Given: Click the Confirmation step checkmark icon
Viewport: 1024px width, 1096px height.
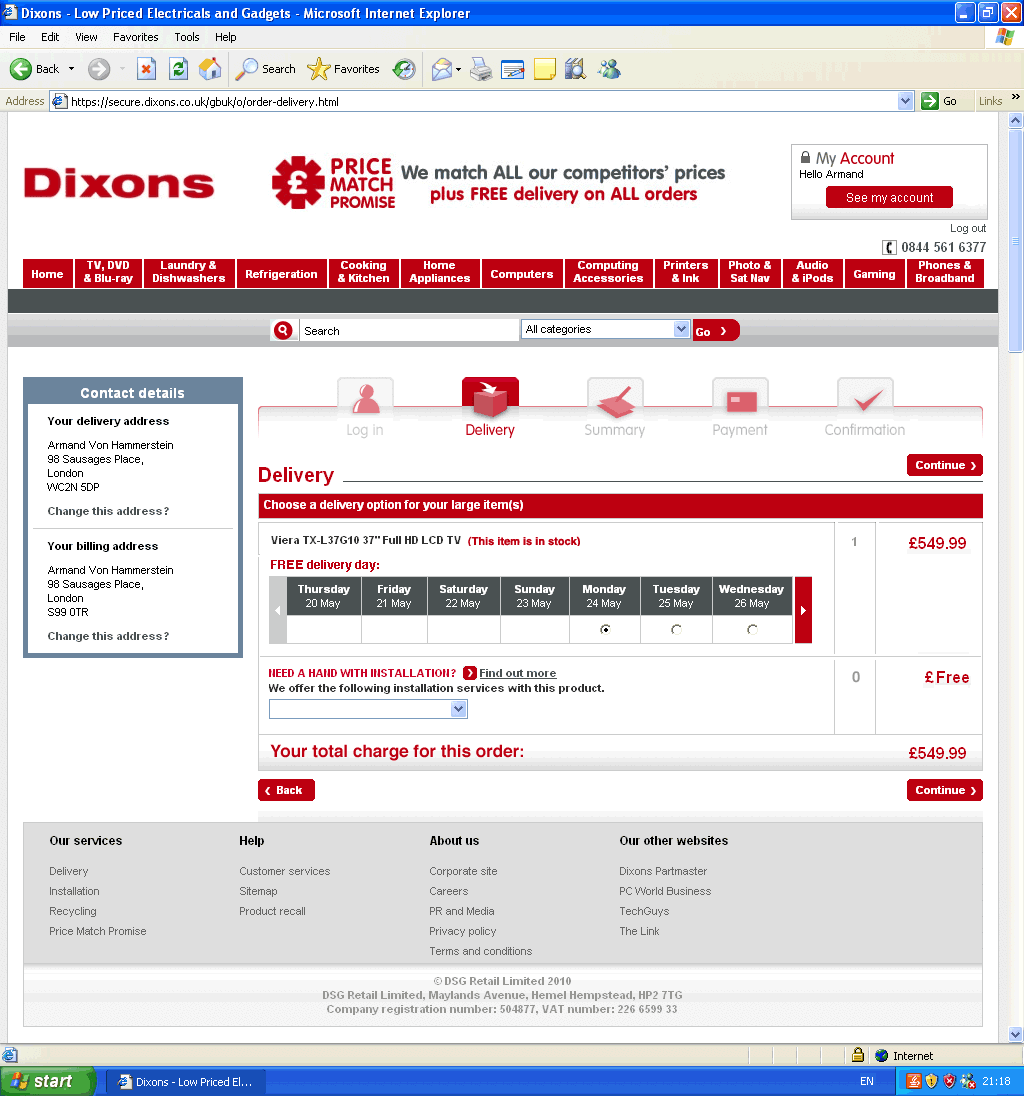Looking at the screenshot, I should (x=865, y=398).
